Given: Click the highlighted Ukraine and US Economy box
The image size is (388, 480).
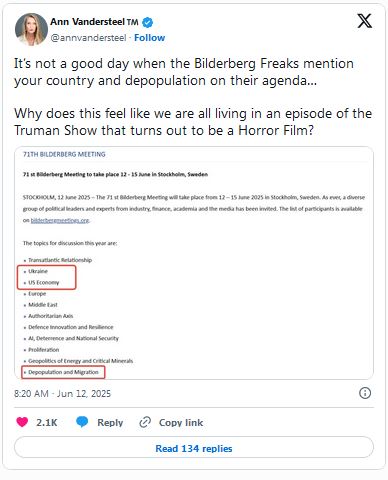Looking at the screenshot, I should (x=47, y=277).
